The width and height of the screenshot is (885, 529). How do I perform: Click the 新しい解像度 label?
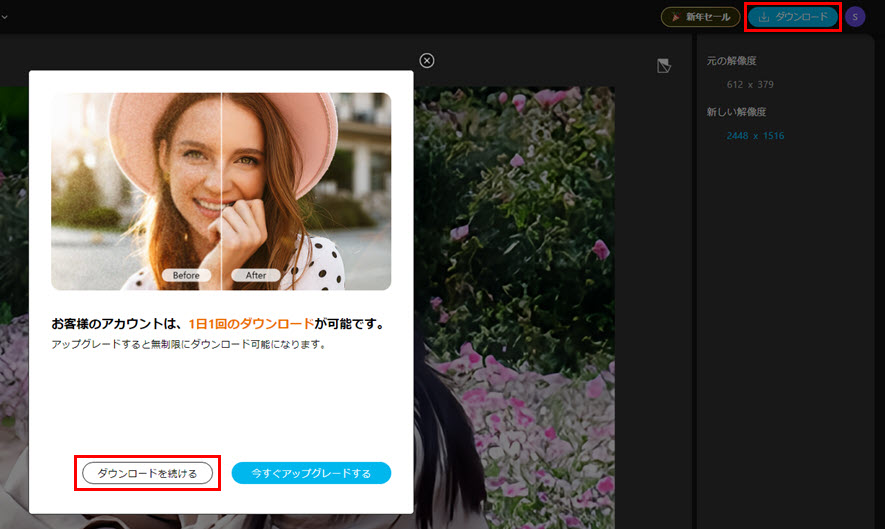(737, 112)
